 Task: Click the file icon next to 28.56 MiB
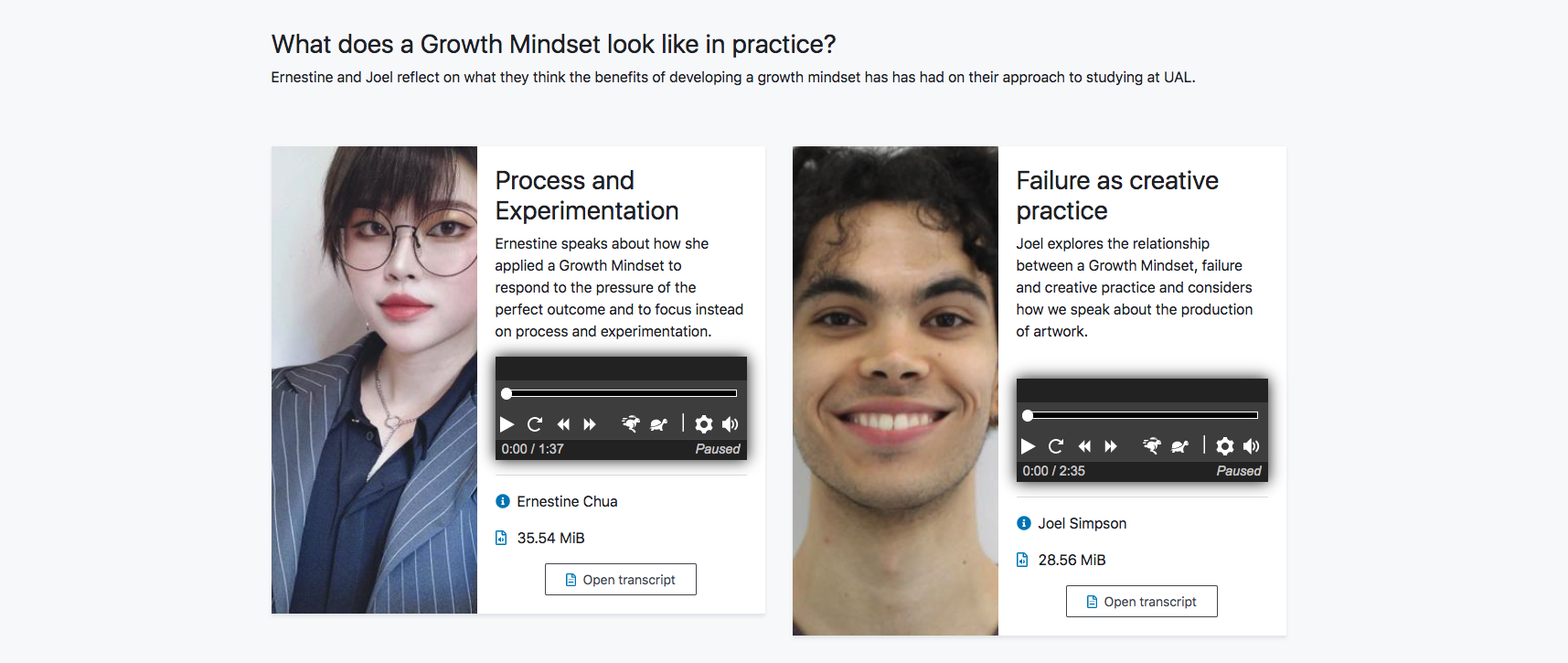click(1021, 560)
